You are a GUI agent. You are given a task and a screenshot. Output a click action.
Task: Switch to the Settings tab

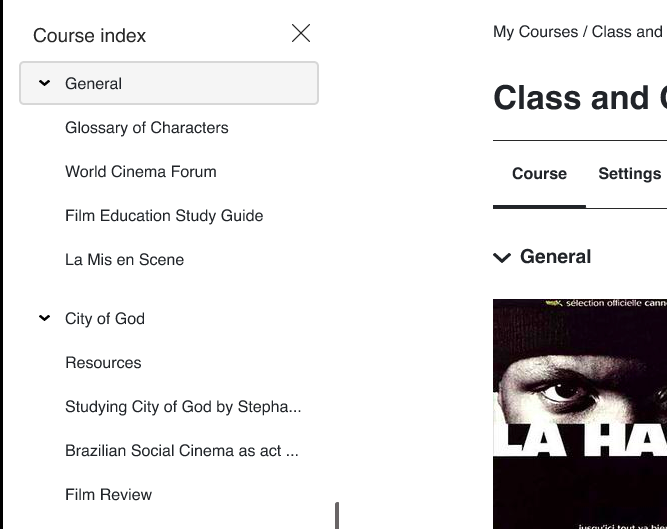click(x=630, y=173)
